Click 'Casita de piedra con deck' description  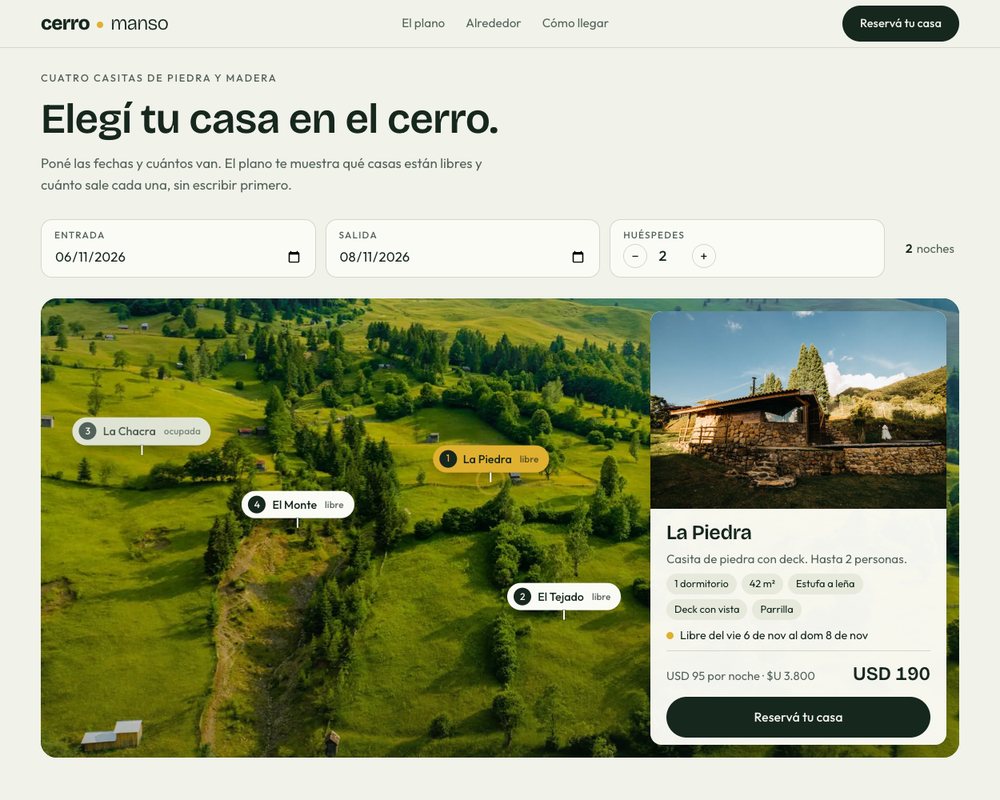786,559
